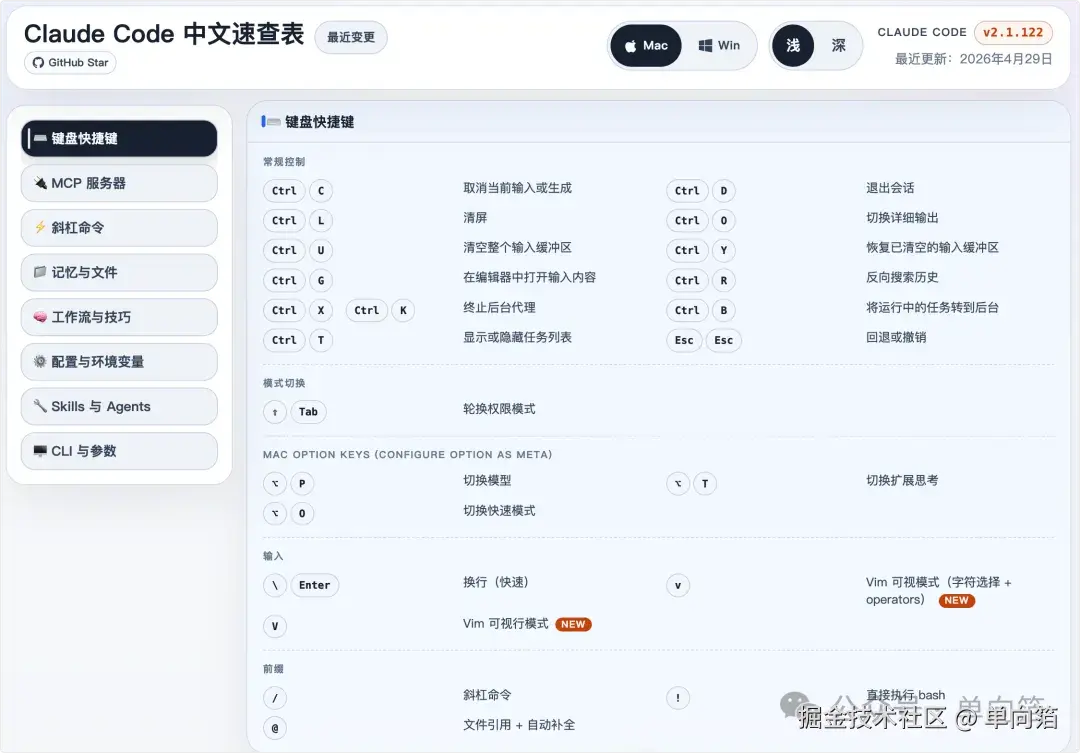Open the 配置与环境变量 sidebar section
This screenshot has width=1080, height=753.
(x=119, y=362)
